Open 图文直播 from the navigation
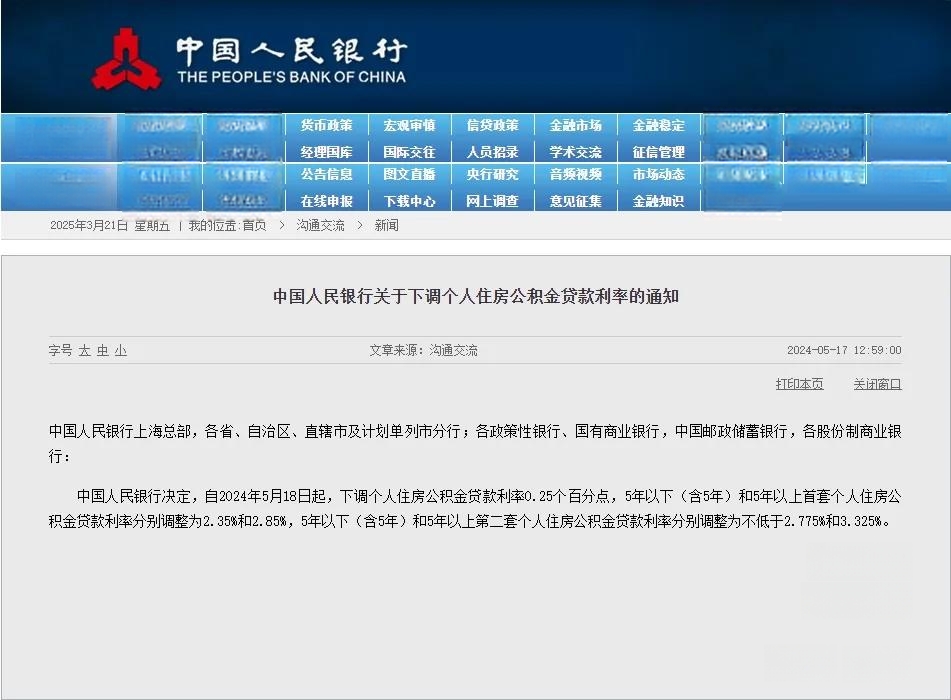 (409, 174)
